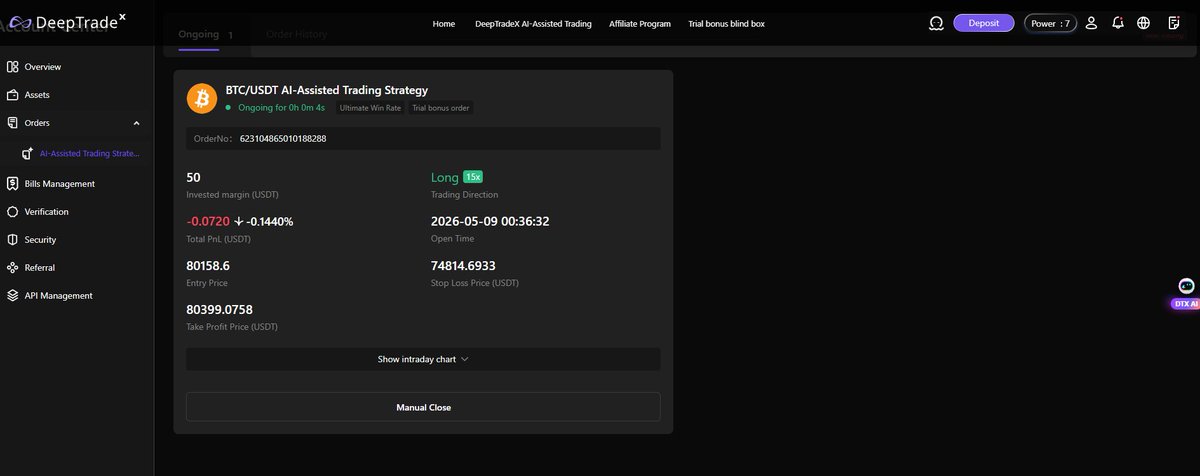1200x476 pixels.
Task: Click the PnL share arrow icon
Action: (239, 222)
